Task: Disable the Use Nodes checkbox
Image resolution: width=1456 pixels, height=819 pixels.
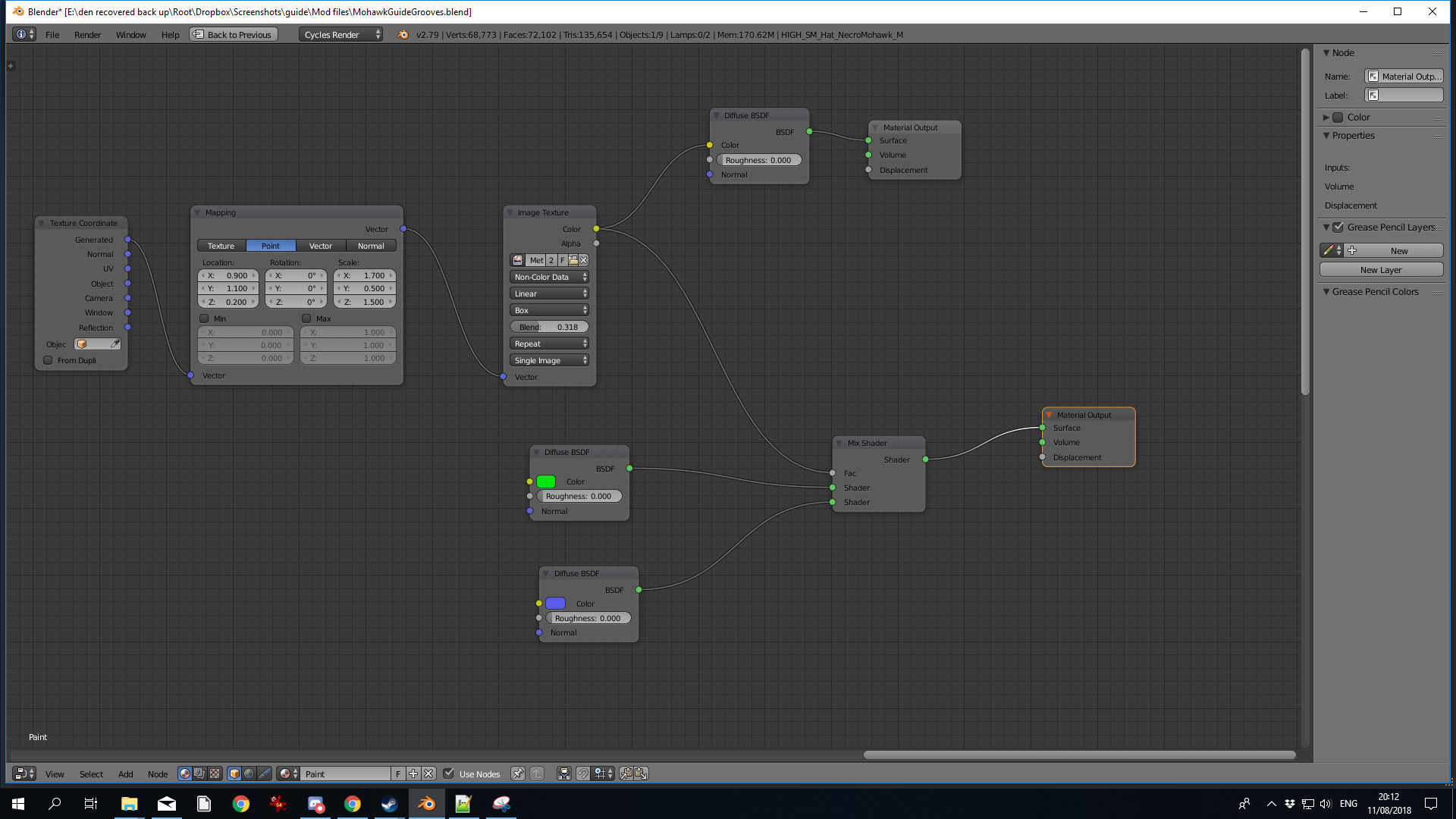Action: pos(449,773)
